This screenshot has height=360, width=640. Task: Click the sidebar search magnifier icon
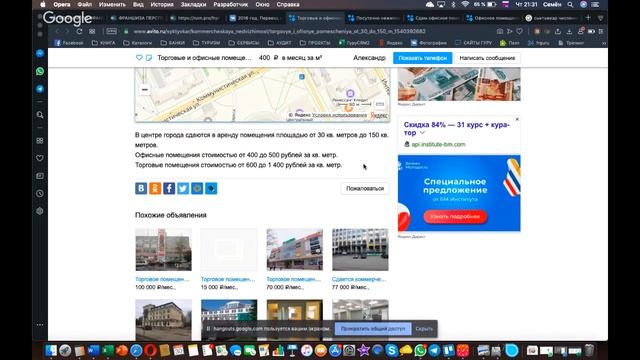40,115
